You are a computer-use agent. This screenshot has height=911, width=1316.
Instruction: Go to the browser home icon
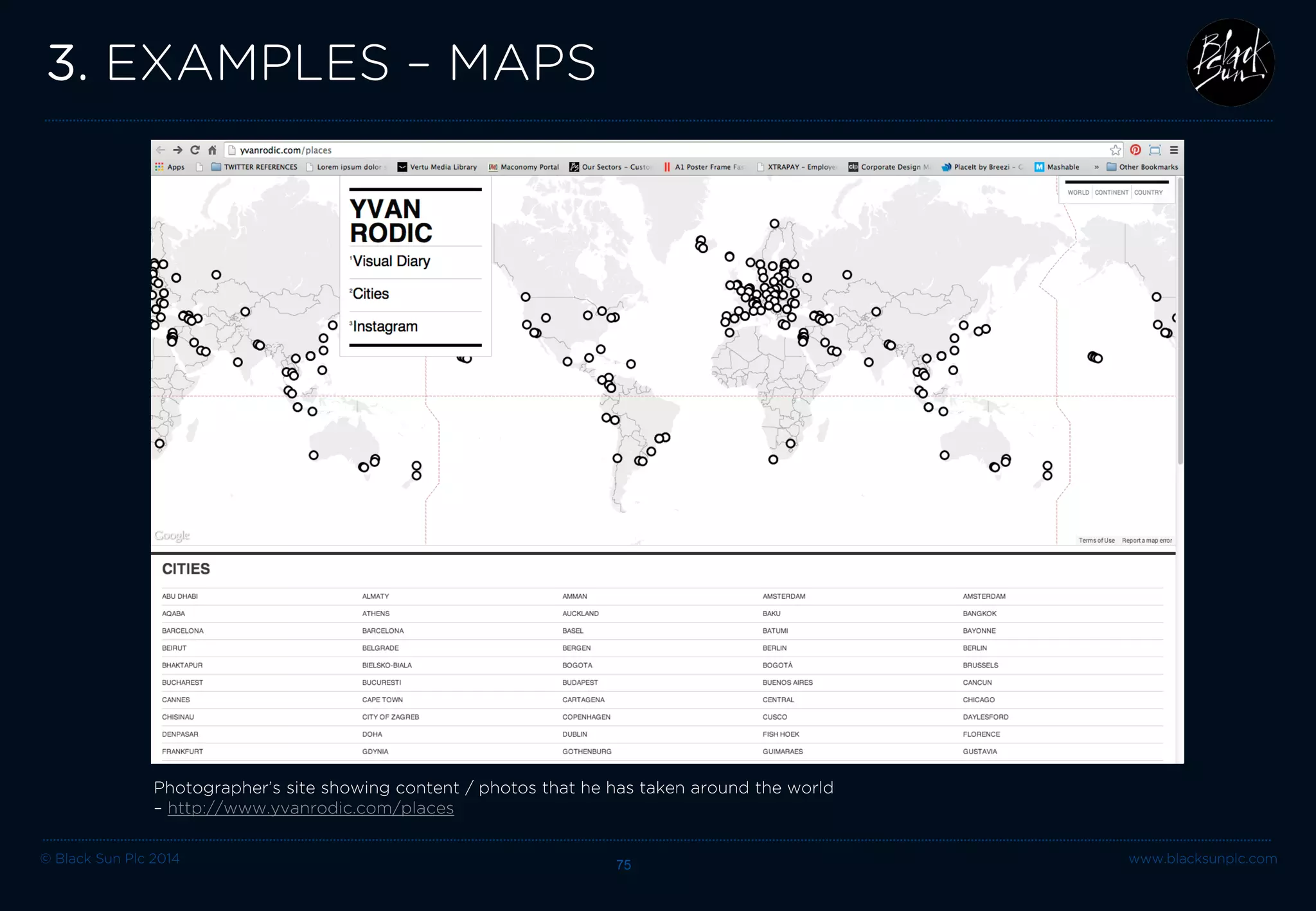(x=212, y=150)
